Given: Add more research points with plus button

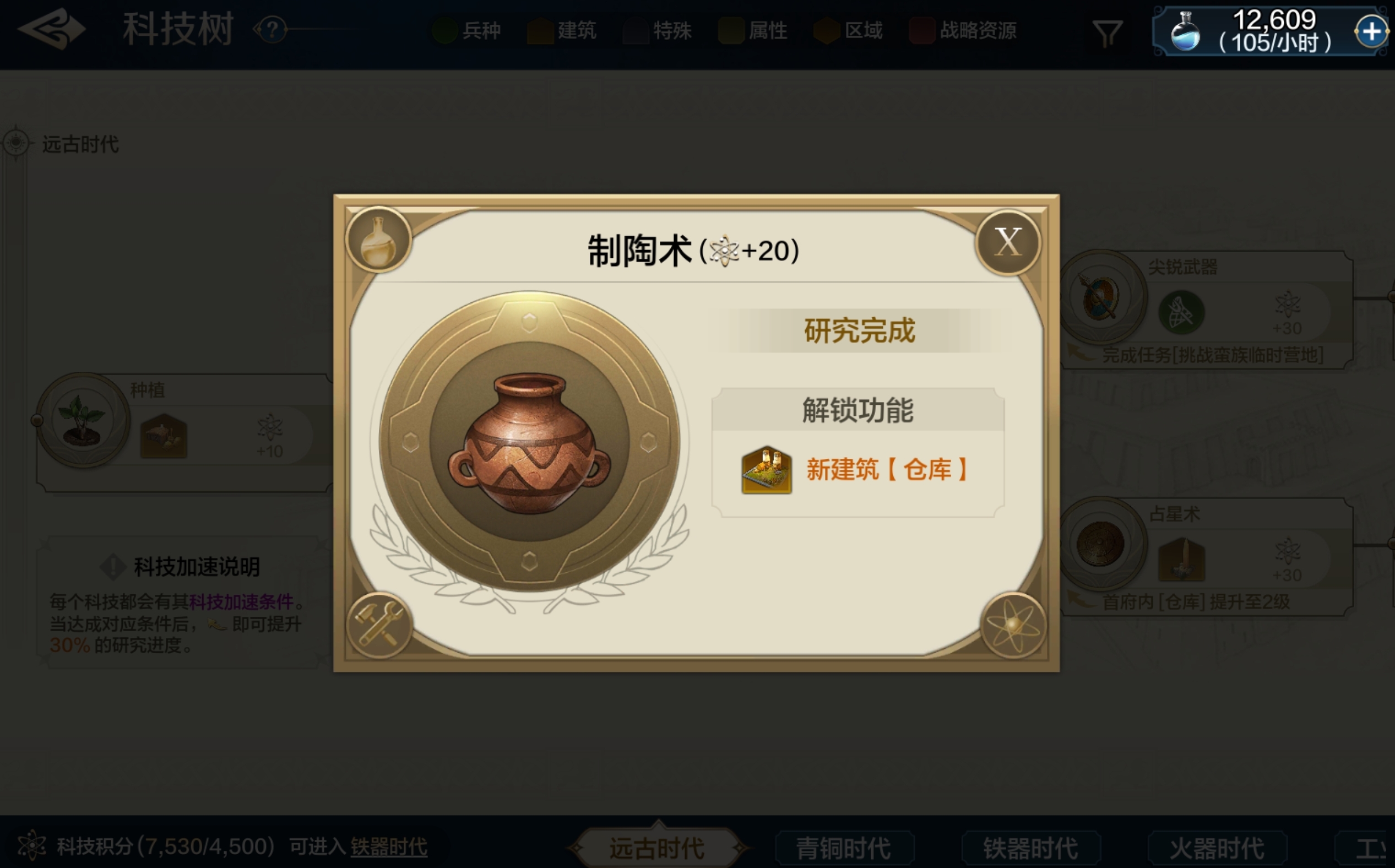Looking at the screenshot, I should (1371, 31).
